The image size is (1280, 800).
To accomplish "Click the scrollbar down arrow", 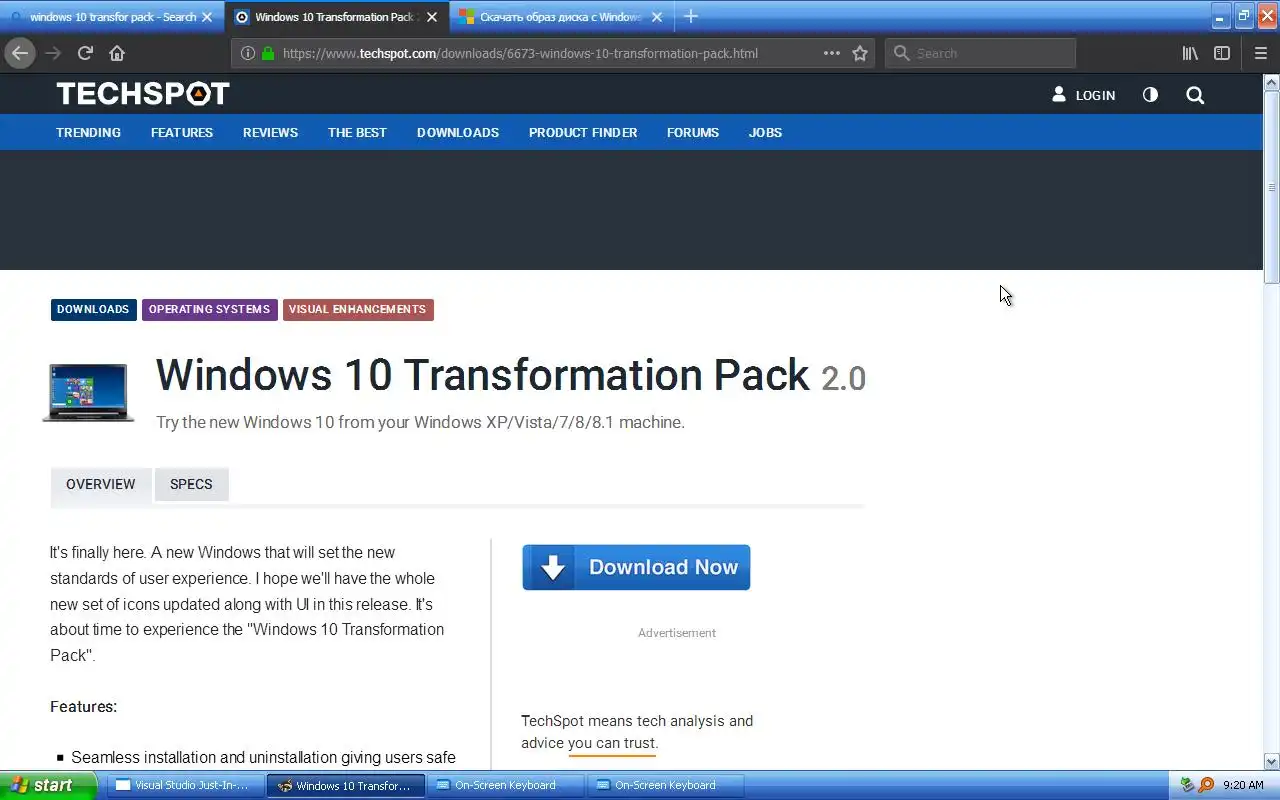I will point(1272,762).
